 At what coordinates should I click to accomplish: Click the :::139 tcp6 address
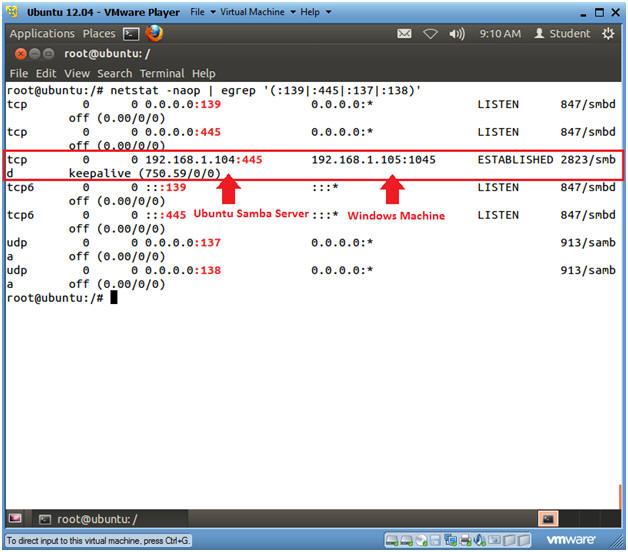165,187
